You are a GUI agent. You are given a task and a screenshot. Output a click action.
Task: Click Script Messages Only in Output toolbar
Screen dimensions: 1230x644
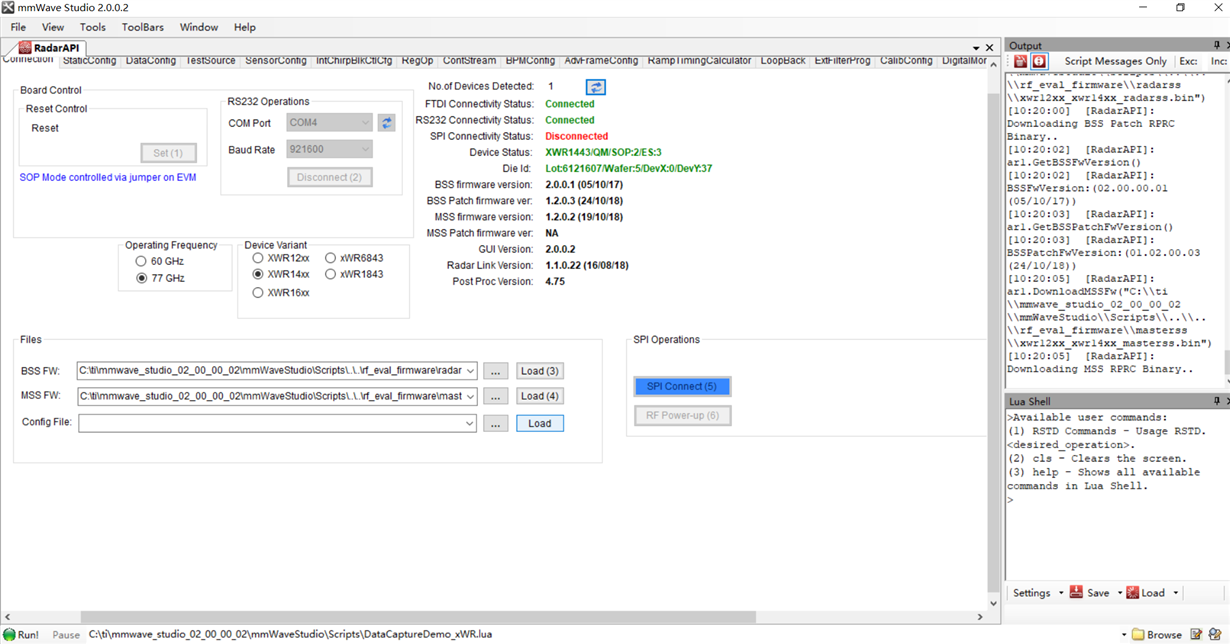(x=1115, y=61)
